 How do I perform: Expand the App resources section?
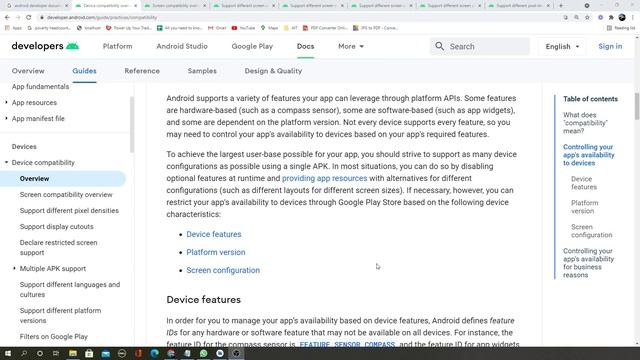point(6,102)
